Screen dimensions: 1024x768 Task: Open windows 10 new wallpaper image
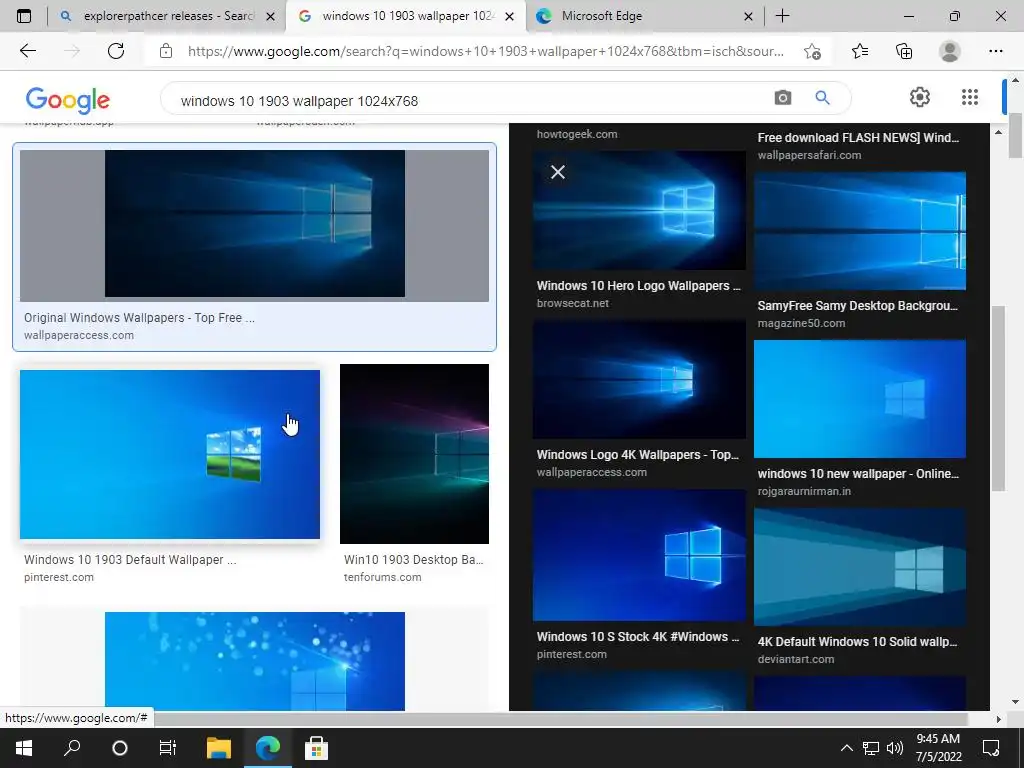pyautogui.click(x=860, y=398)
